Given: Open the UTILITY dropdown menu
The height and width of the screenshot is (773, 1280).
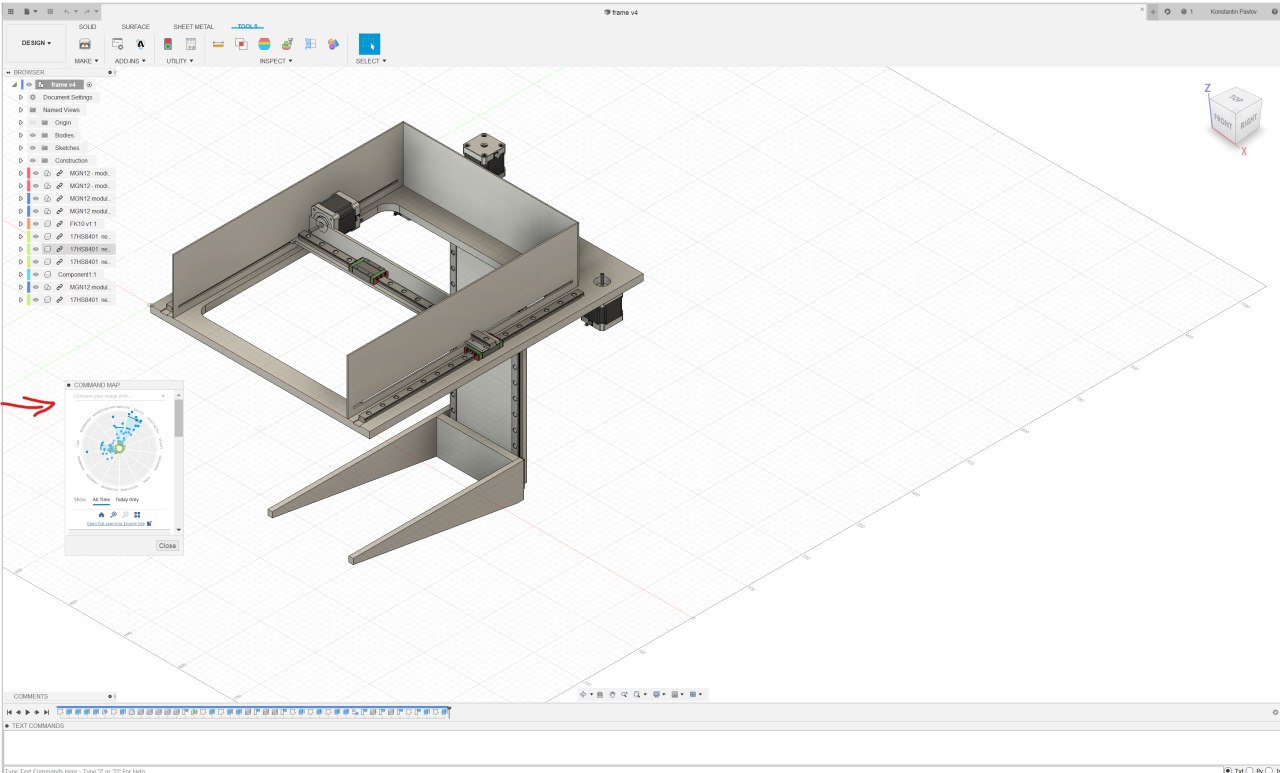Looking at the screenshot, I should pyautogui.click(x=179, y=61).
